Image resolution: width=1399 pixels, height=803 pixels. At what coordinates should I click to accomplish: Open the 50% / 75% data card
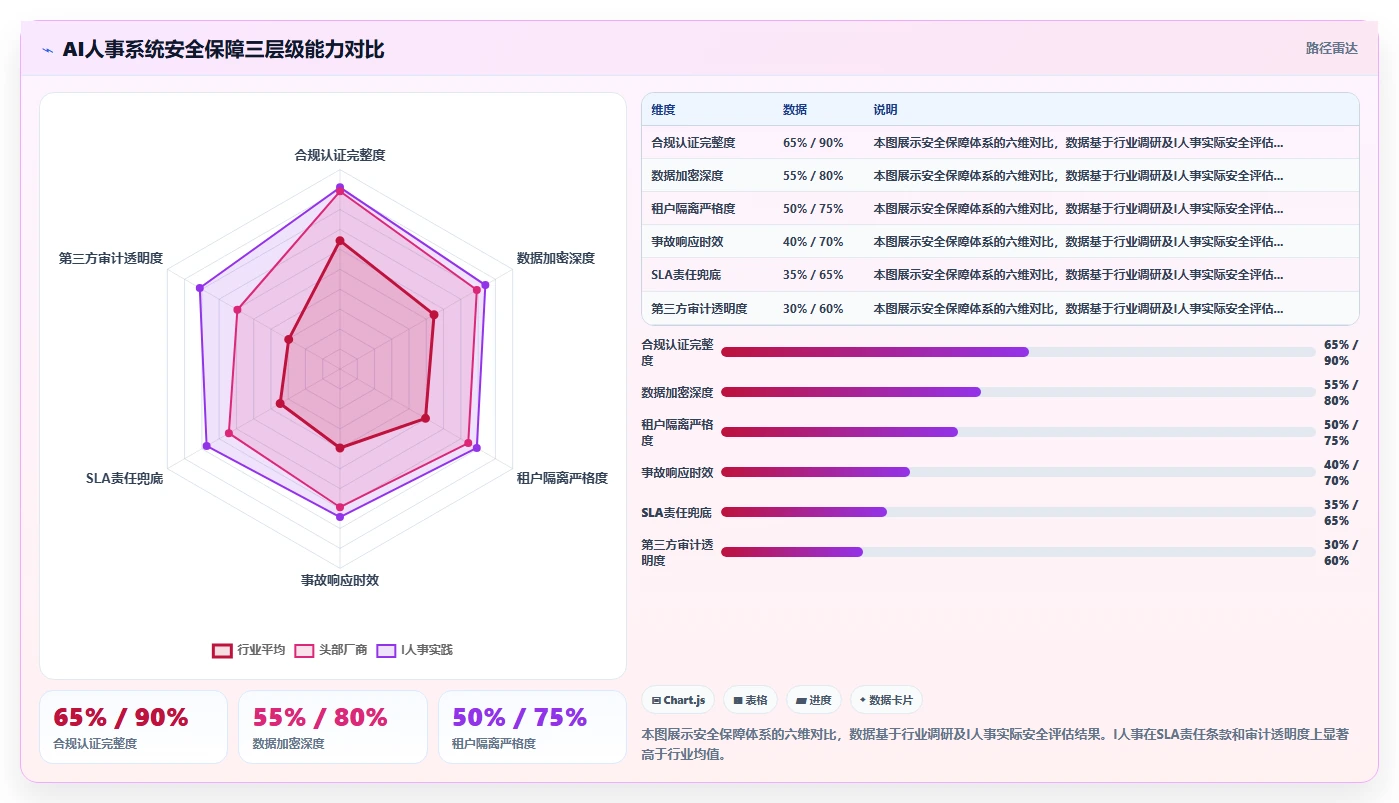pyautogui.click(x=532, y=727)
